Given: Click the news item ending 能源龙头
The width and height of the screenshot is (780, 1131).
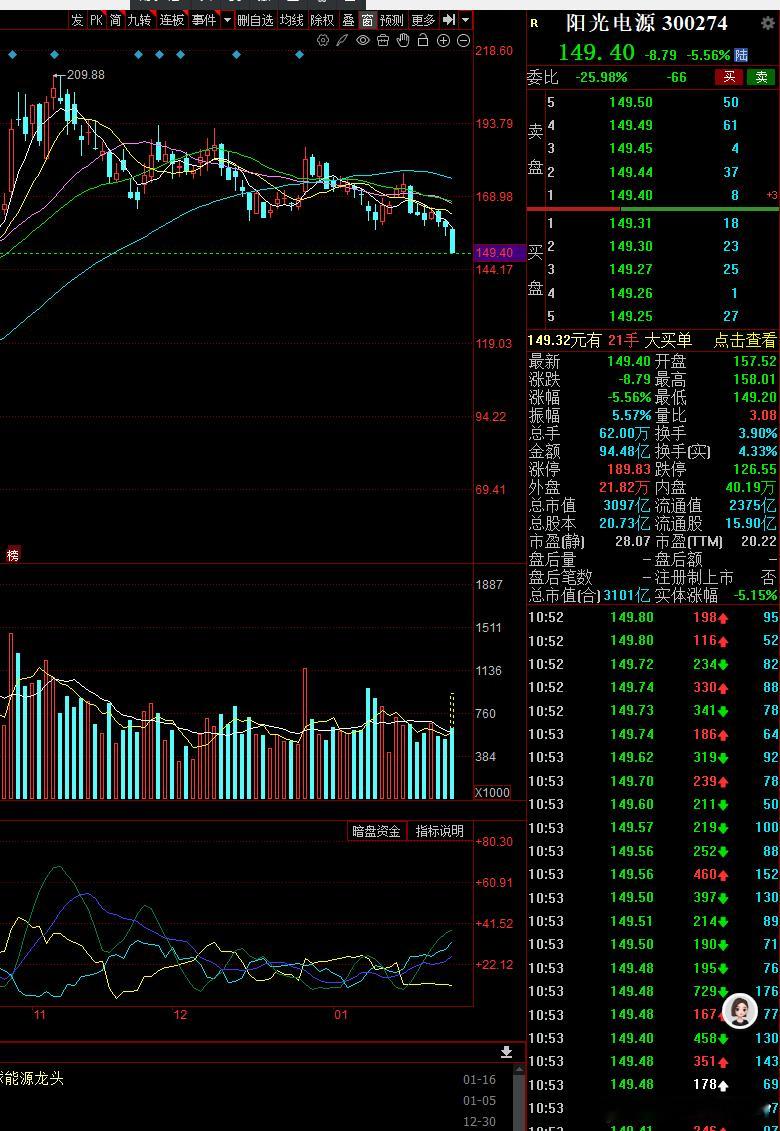Looking at the screenshot, I should tap(32, 1078).
